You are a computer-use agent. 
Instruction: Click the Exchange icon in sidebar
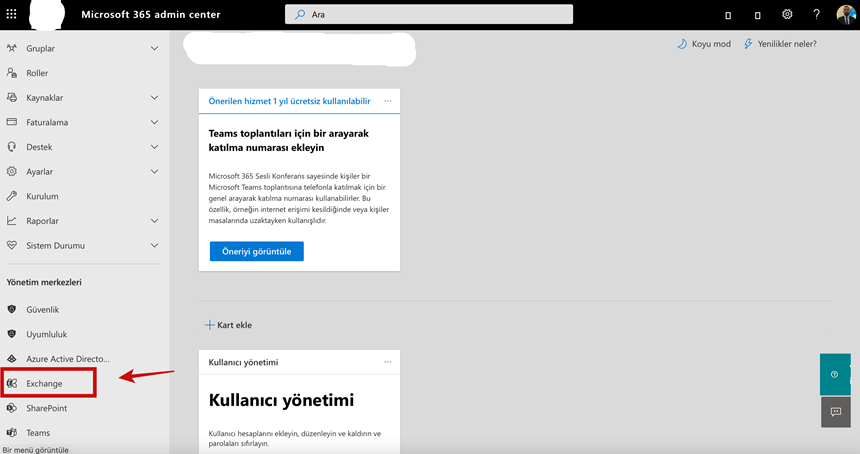point(12,383)
